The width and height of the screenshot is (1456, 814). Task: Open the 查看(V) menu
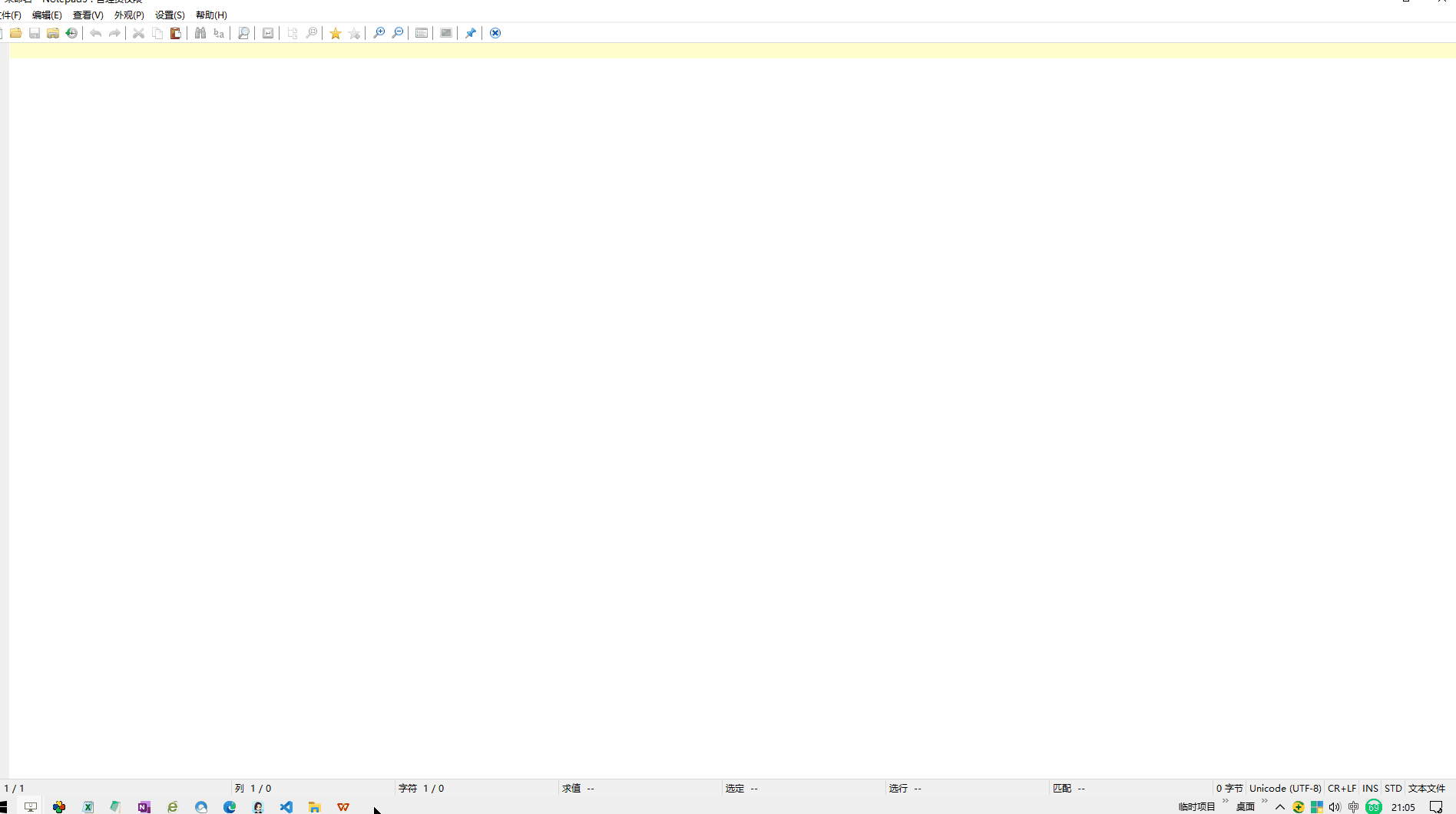tap(88, 15)
